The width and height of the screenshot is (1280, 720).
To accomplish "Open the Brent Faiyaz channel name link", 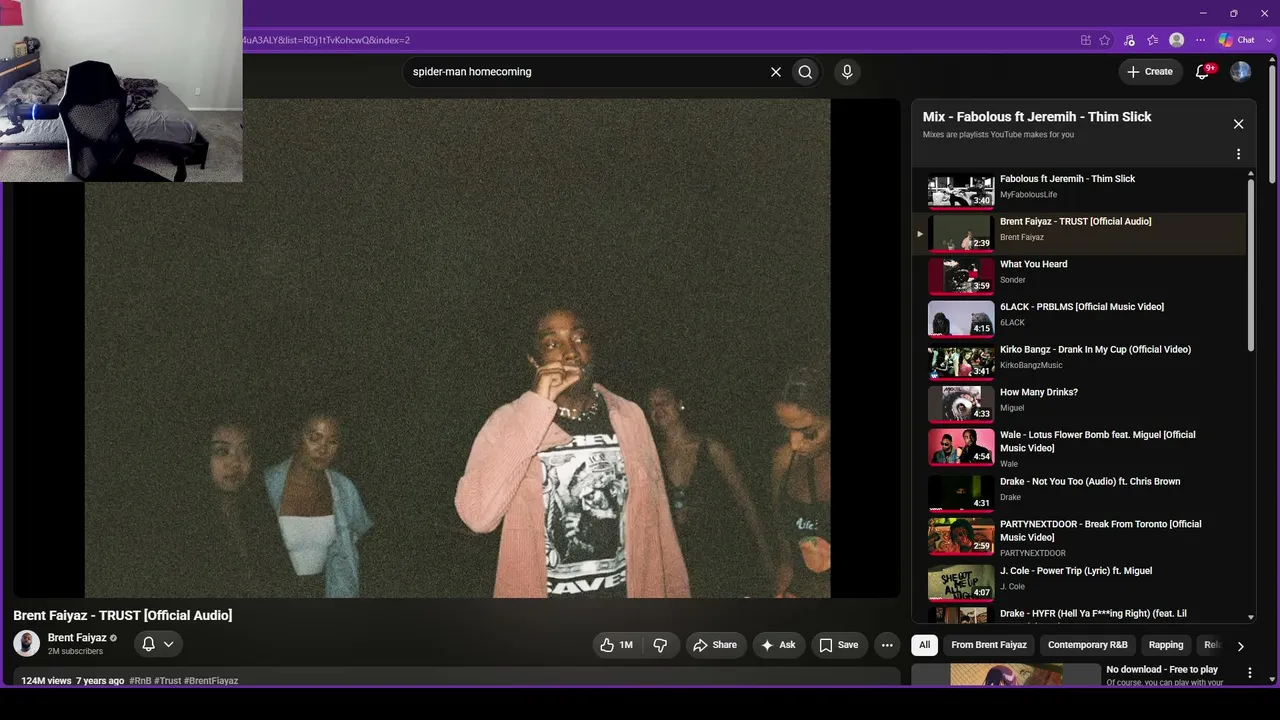I will [77, 638].
